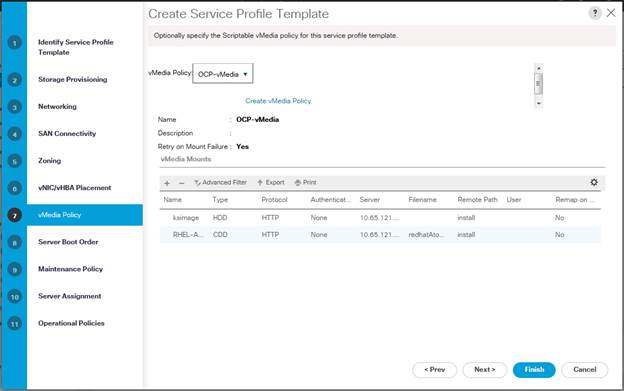The height and width of the screenshot is (391, 624).
Task: Sort by User column header
Action: click(514, 200)
